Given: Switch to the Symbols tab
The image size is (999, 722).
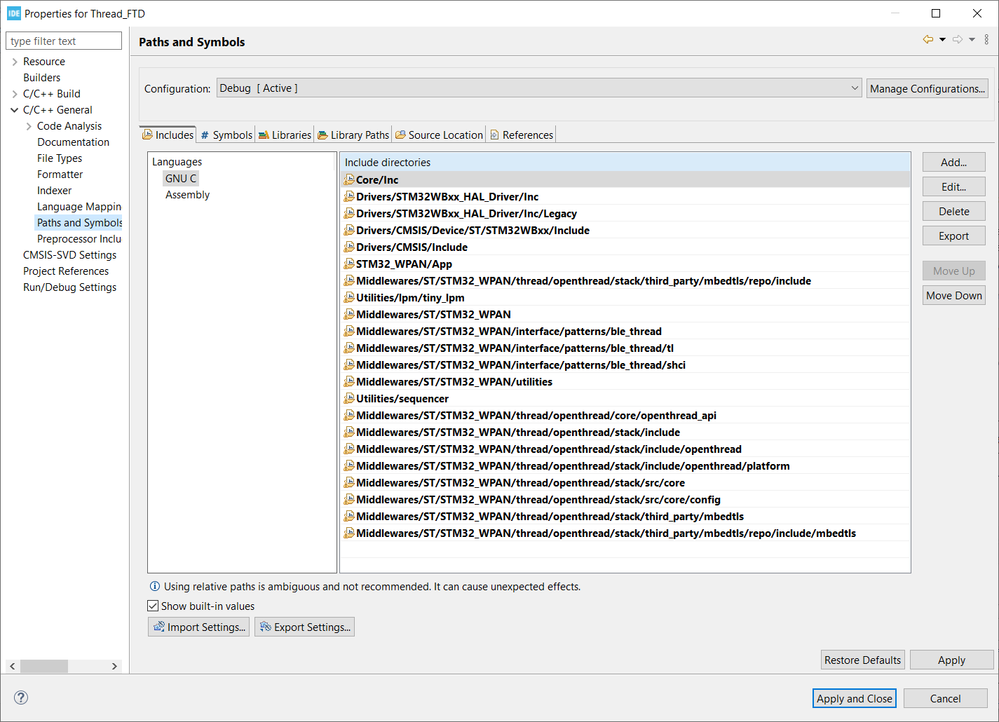Looking at the screenshot, I should coord(226,135).
